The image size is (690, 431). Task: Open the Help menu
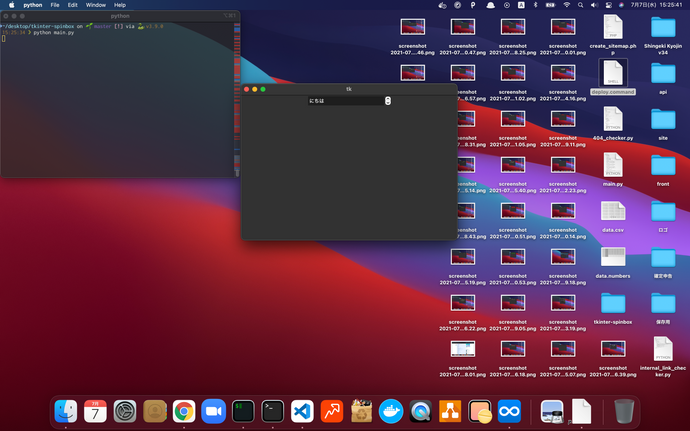click(x=120, y=5)
